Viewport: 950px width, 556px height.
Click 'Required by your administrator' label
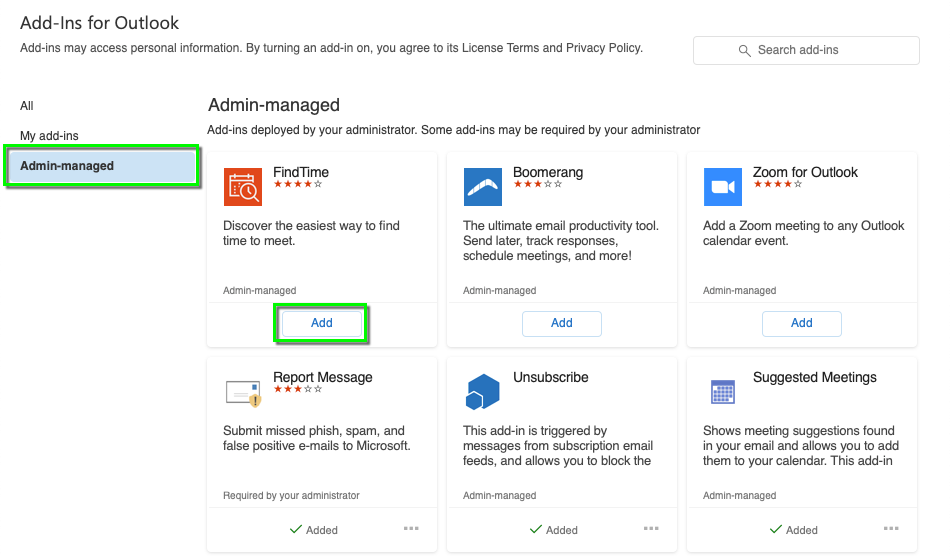click(291, 495)
